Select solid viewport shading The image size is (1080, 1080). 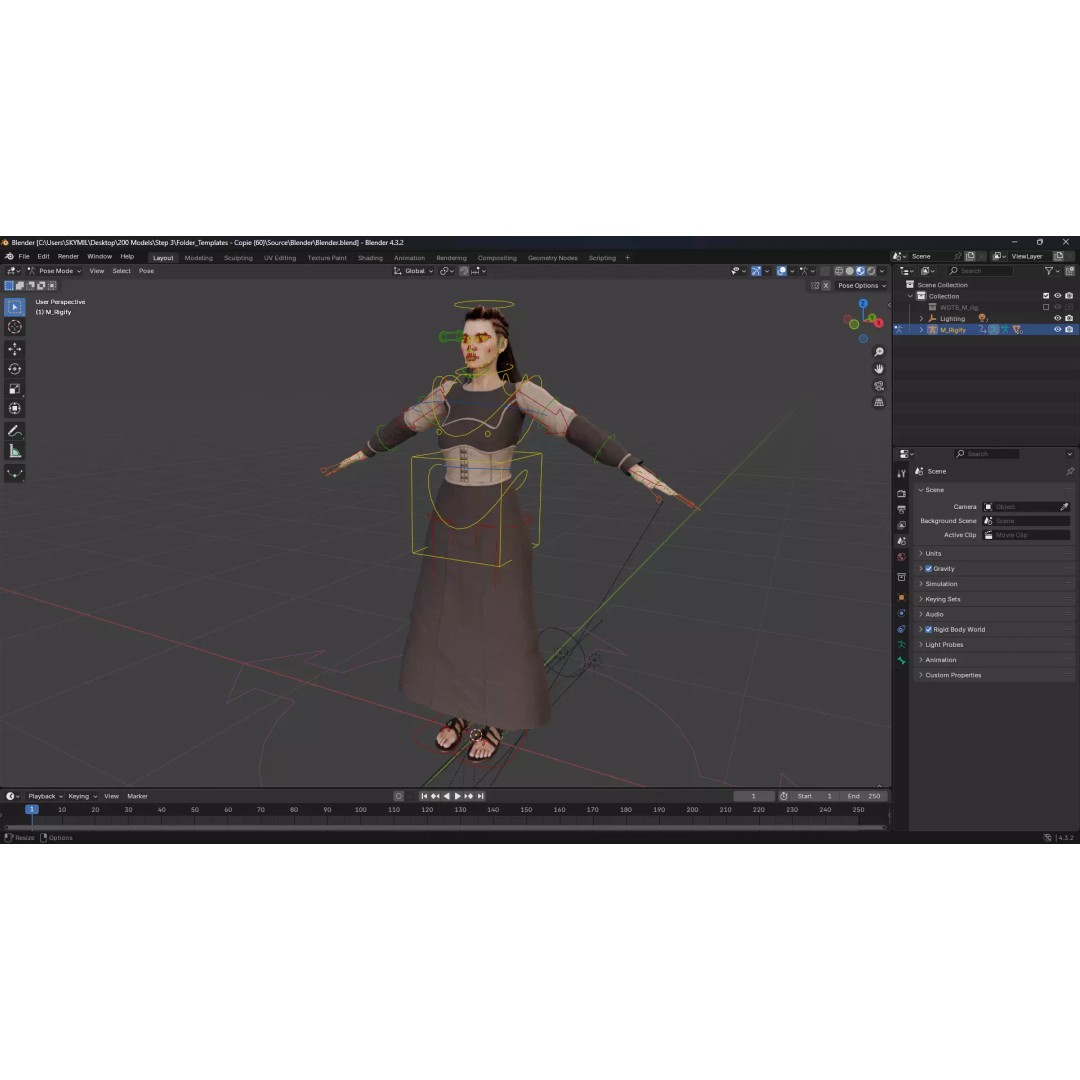click(850, 271)
